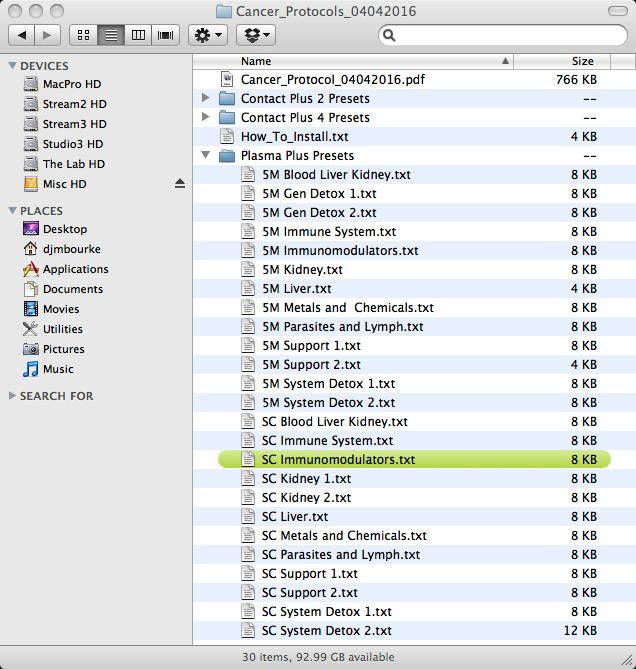The width and height of the screenshot is (636, 669).
Task: Expand the Contact Plus 4 Presets folder
Action: pyautogui.click(x=206, y=116)
